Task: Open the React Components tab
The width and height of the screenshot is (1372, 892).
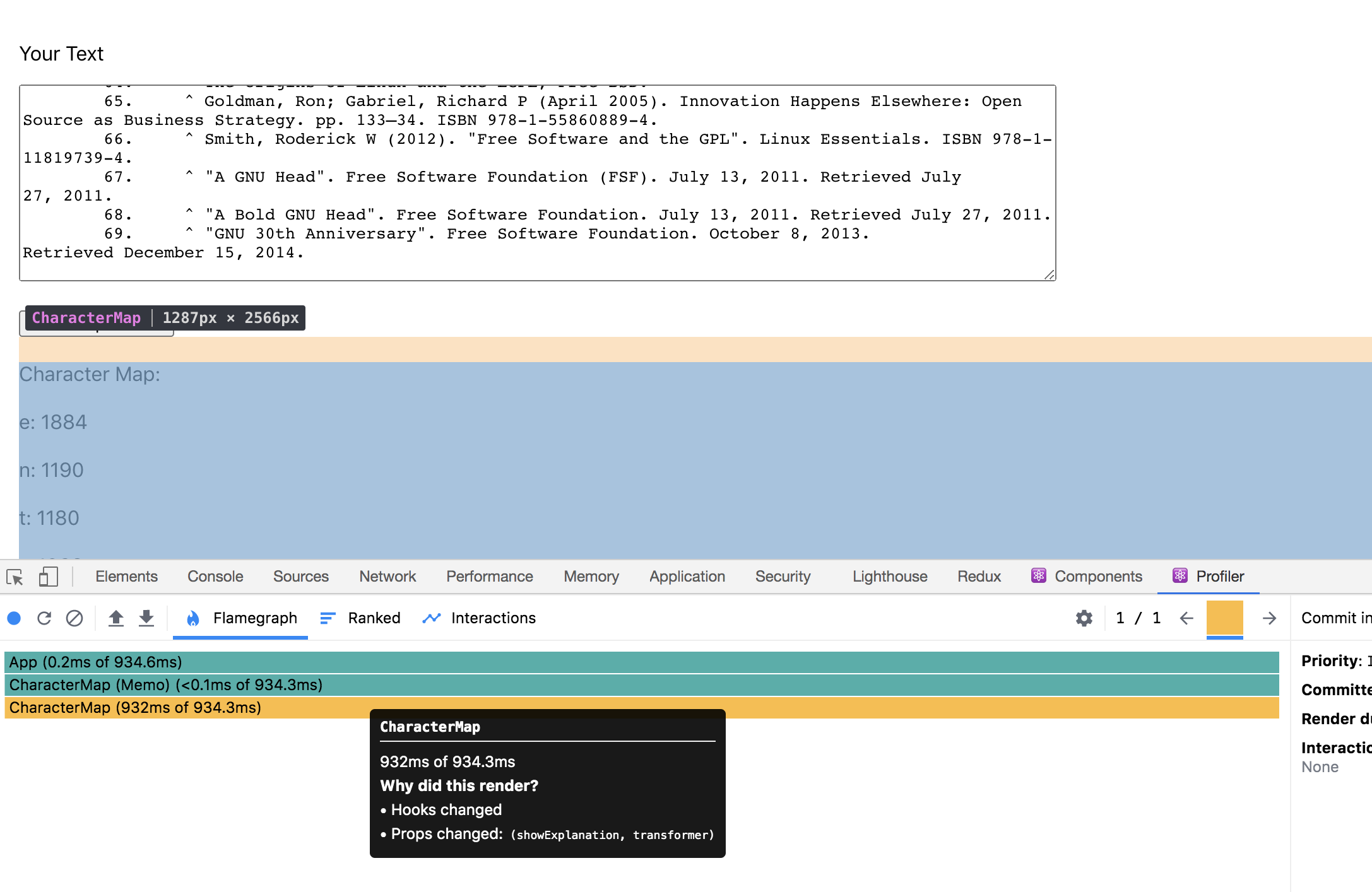Action: pyautogui.click(x=1087, y=577)
